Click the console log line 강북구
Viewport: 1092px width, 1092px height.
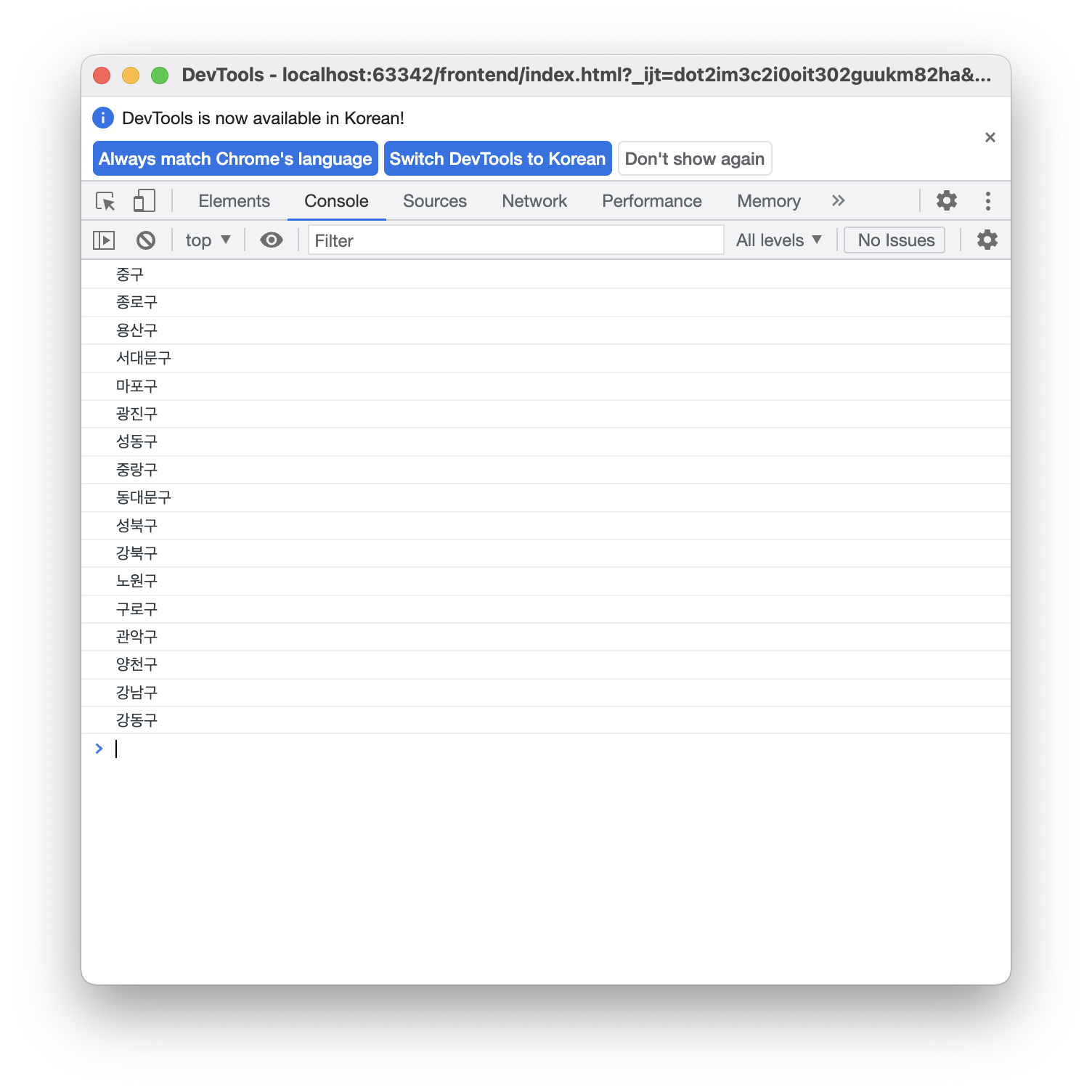pyautogui.click(x=546, y=553)
